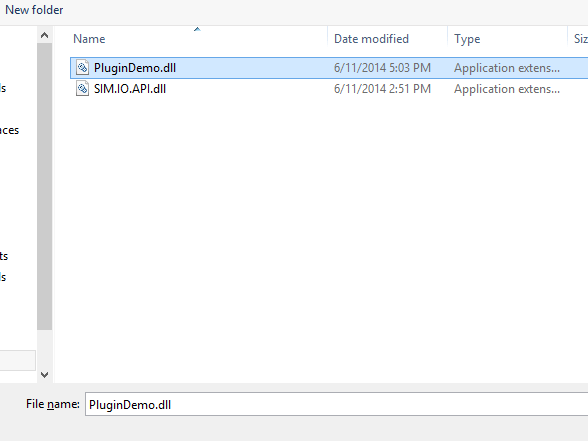
Task: Click the navigation pane scroll-down arrow
Action: point(44,375)
